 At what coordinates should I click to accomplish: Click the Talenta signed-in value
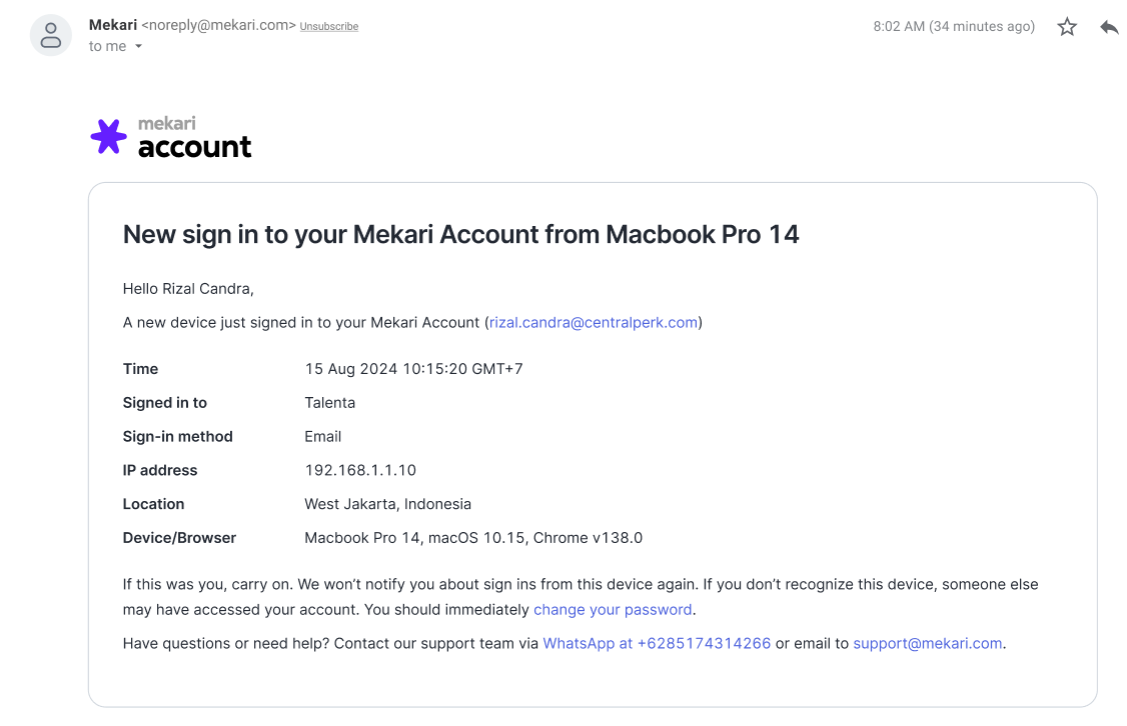click(x=330, y=403)
